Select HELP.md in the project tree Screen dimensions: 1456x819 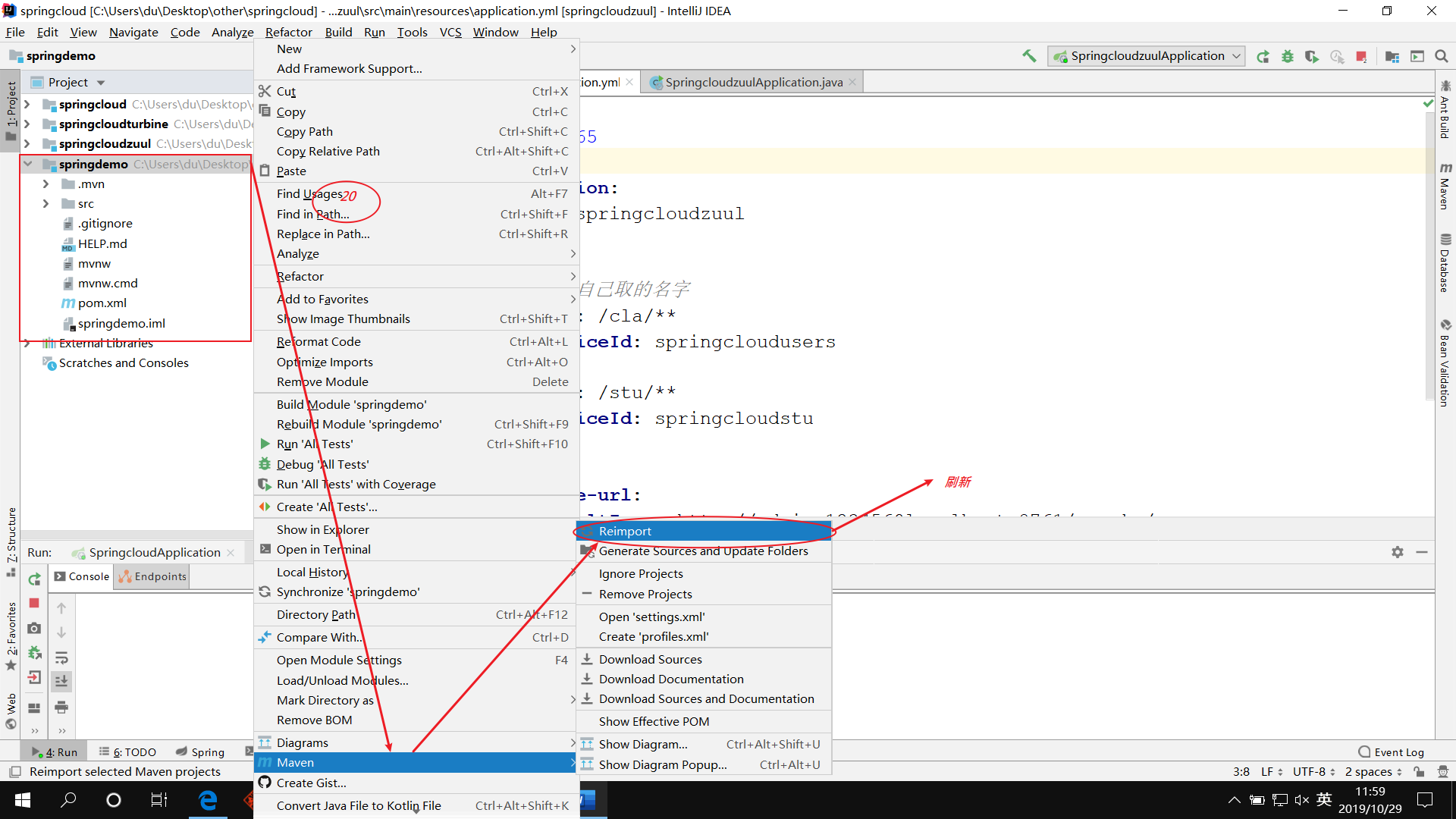102,243
